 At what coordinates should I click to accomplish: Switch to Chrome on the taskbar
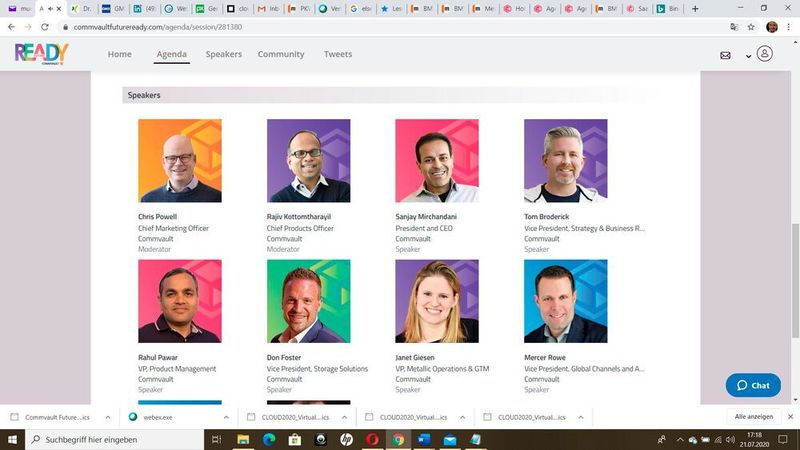pos(398,439)
